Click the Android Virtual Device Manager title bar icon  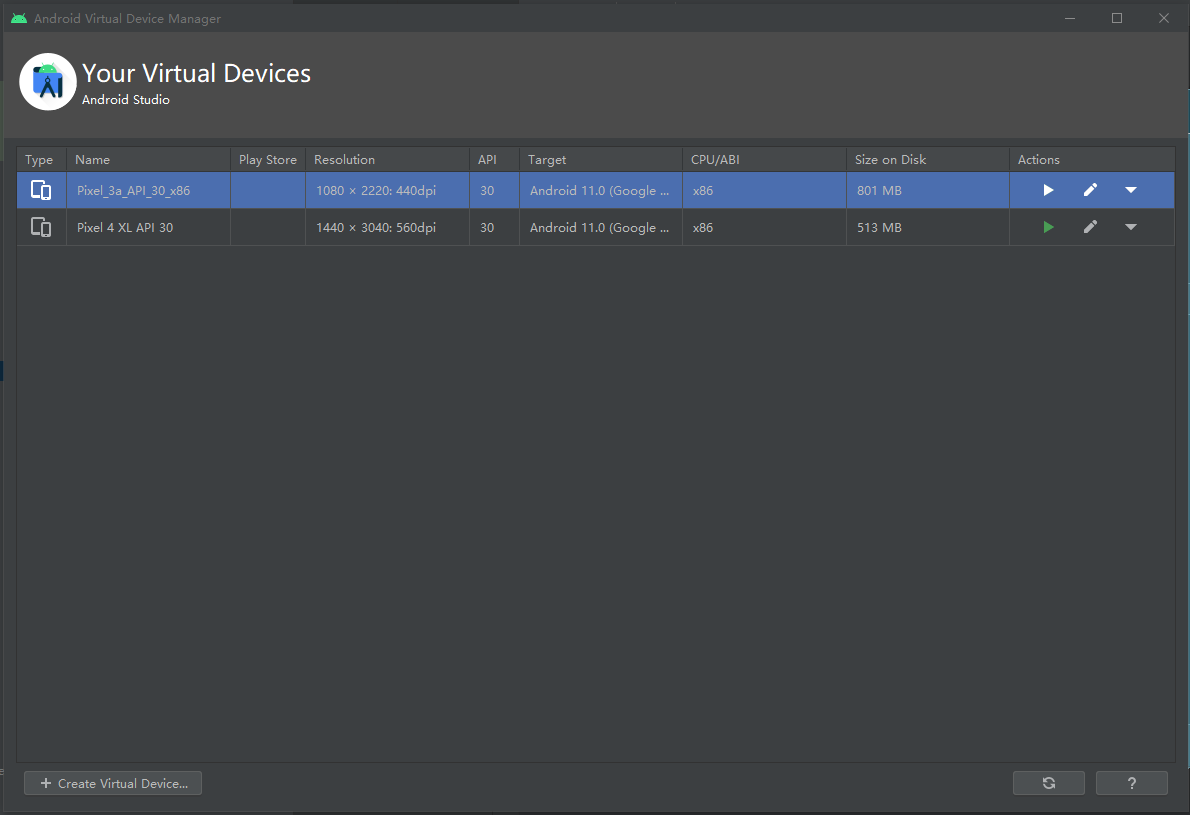18,17
